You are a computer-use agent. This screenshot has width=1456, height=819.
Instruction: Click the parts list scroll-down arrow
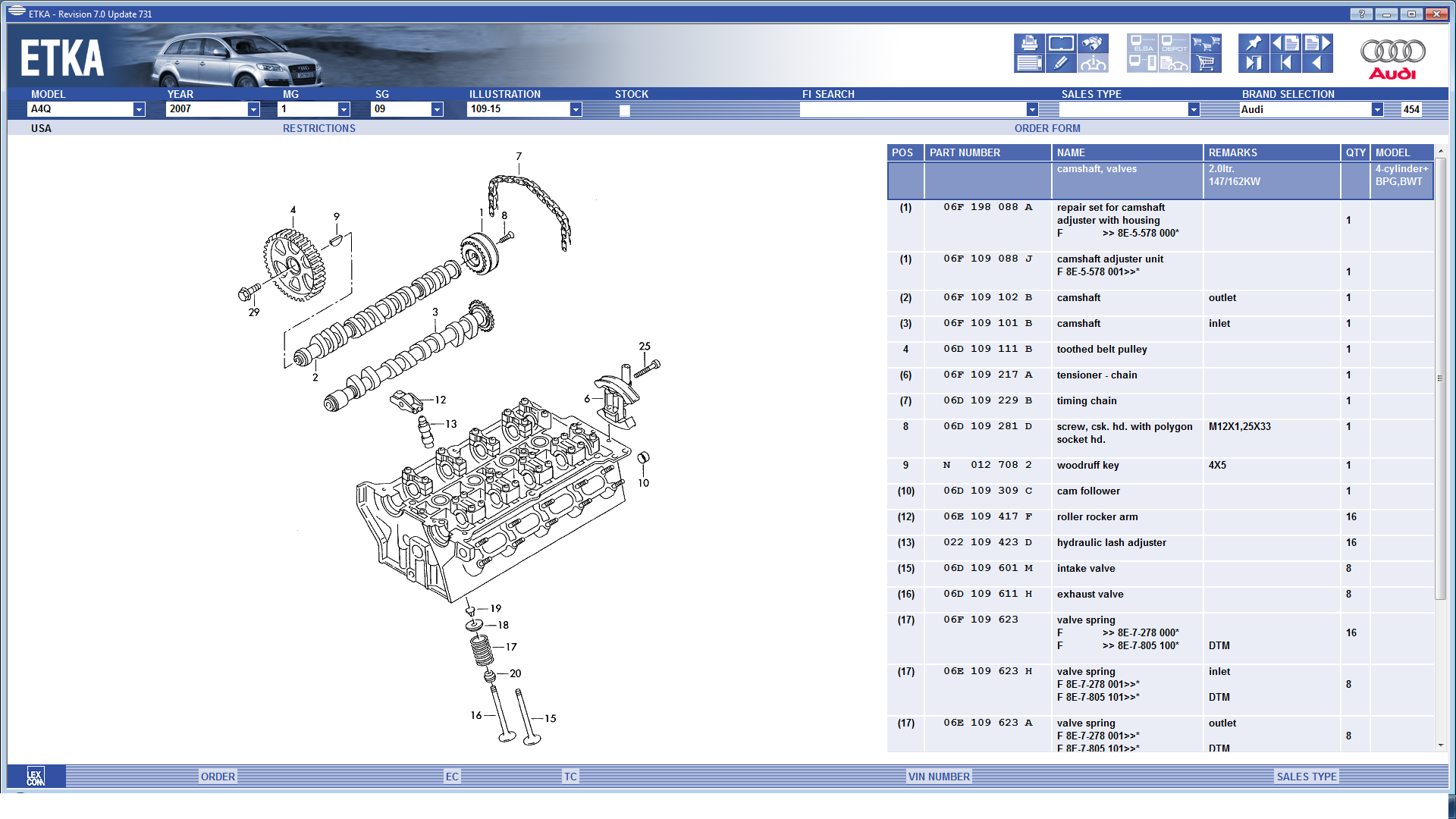[1441, 745]
